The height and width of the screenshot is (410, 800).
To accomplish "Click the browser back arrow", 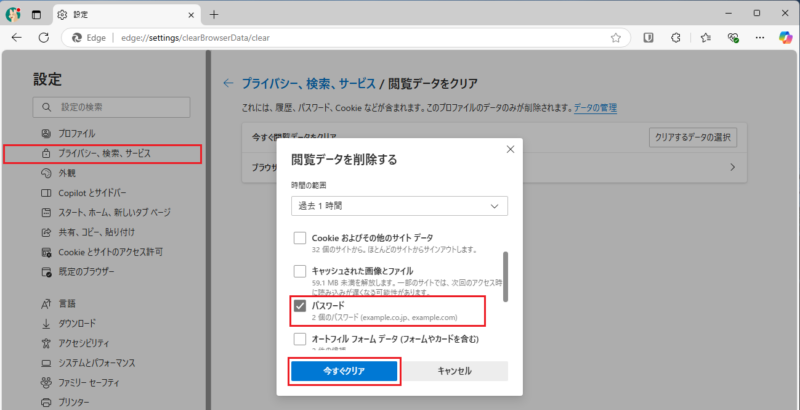I will click(x=17, y=38).
